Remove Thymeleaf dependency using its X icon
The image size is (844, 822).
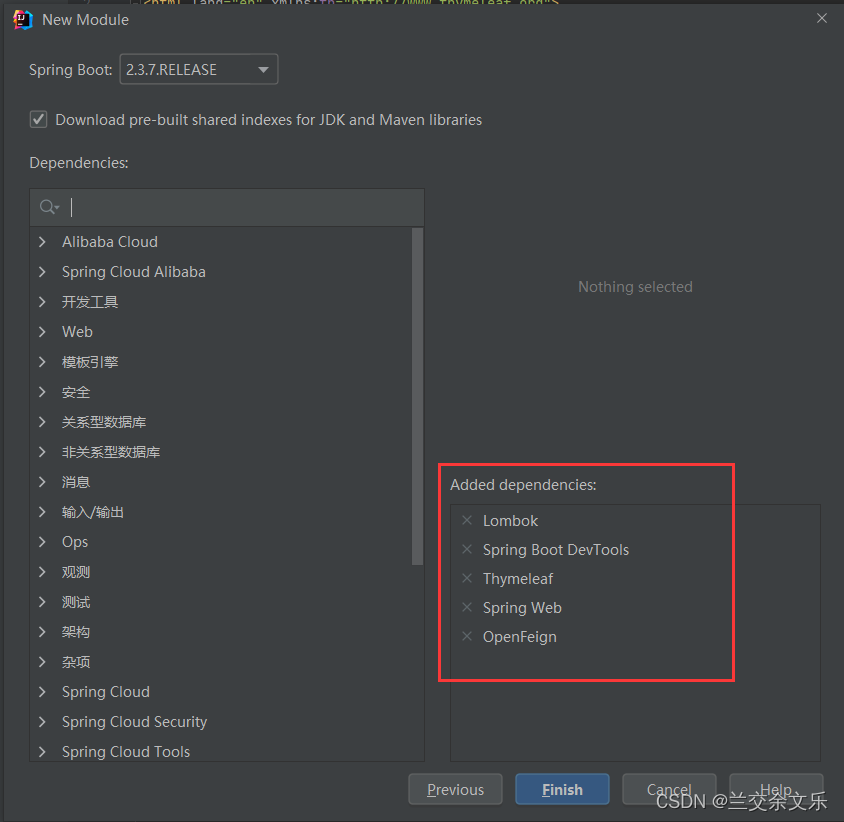pos(467,579)
